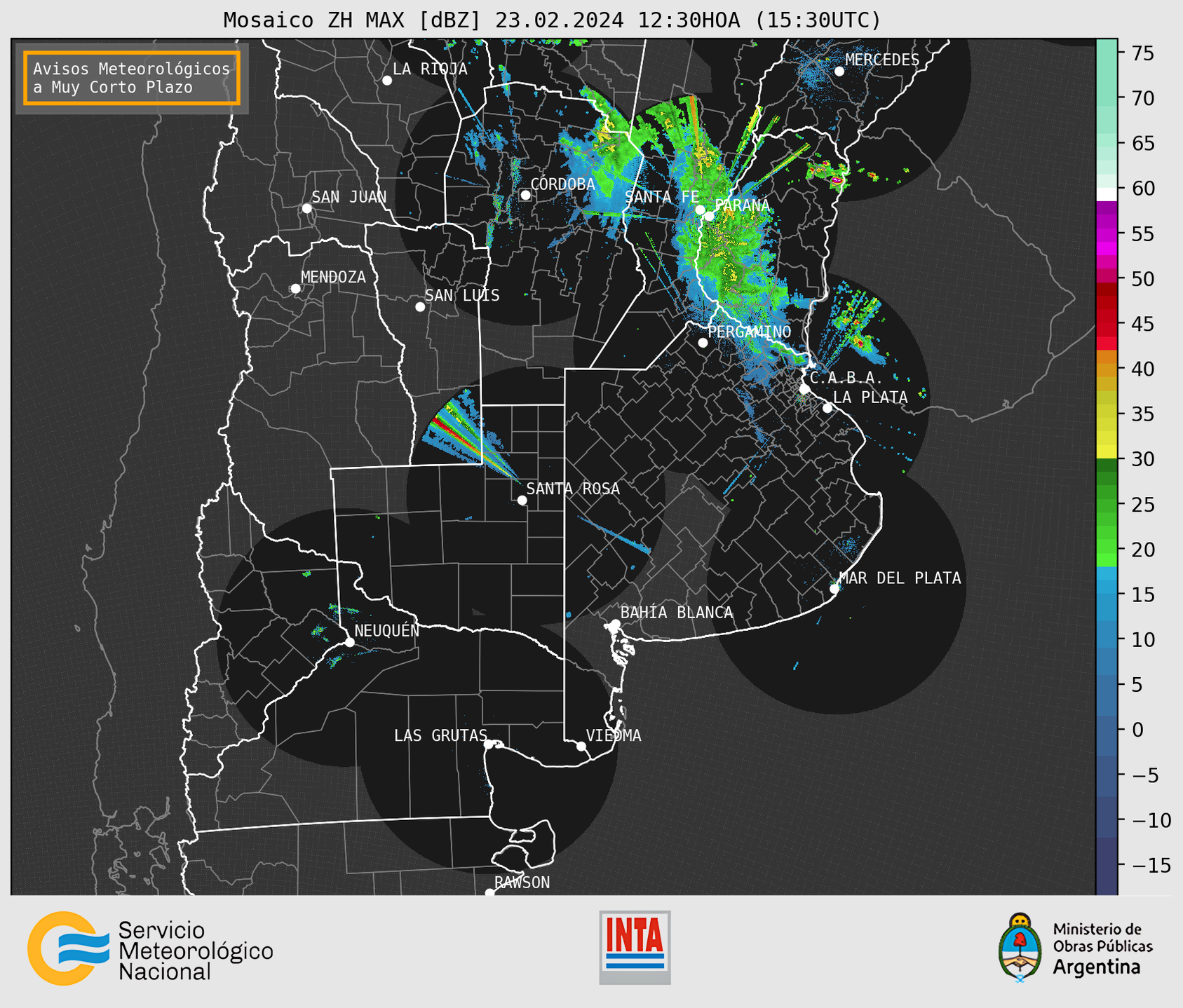Click the Córdoba city marker dot
This screenshot has height=1008, width=1183.
pyautogui.click(x=525, y=195)
